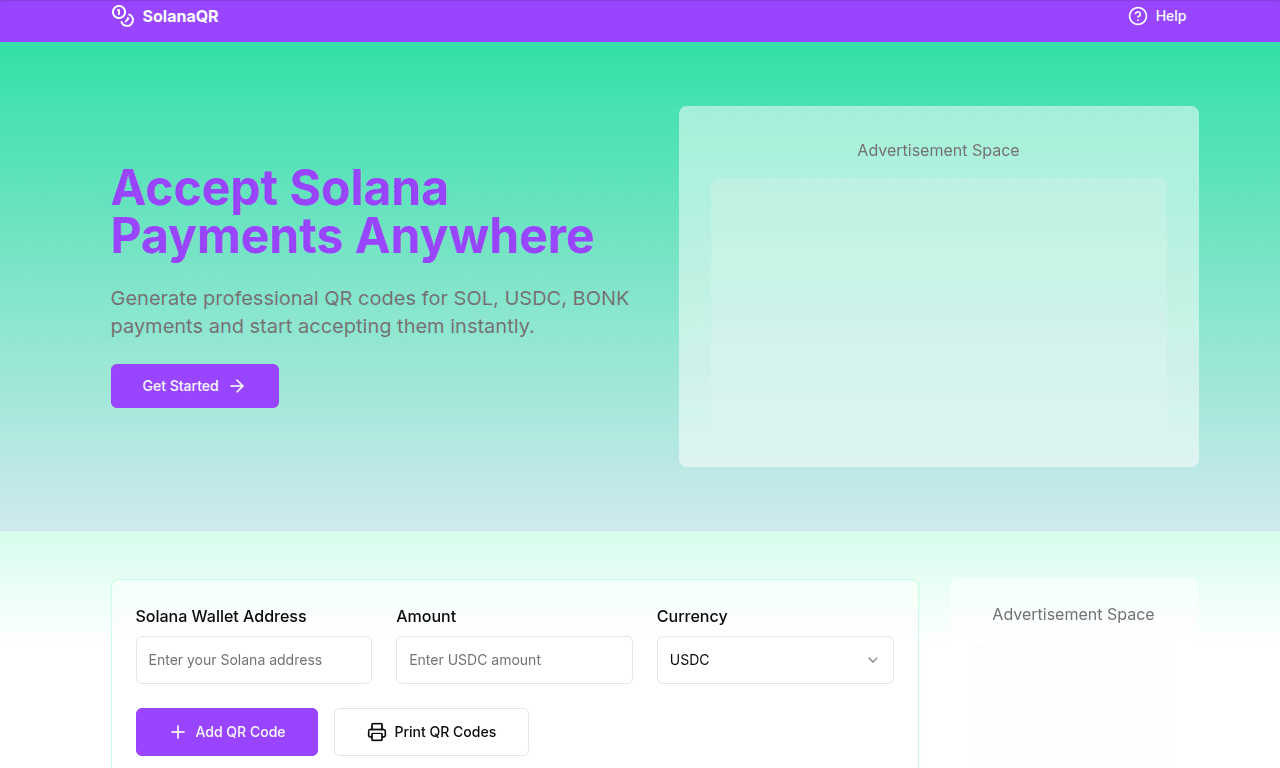Click the Amount field label
1280x768 pixels.
pos(426,616)
